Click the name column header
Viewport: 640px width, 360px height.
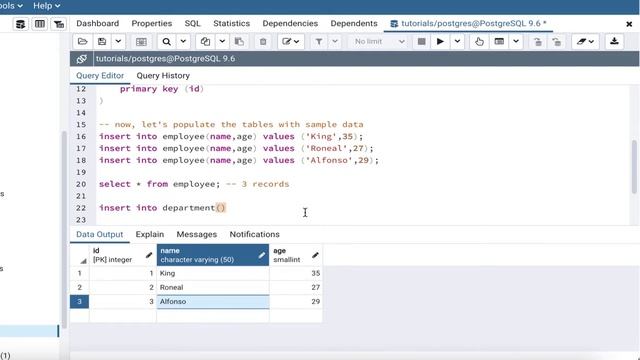(213, 255)
